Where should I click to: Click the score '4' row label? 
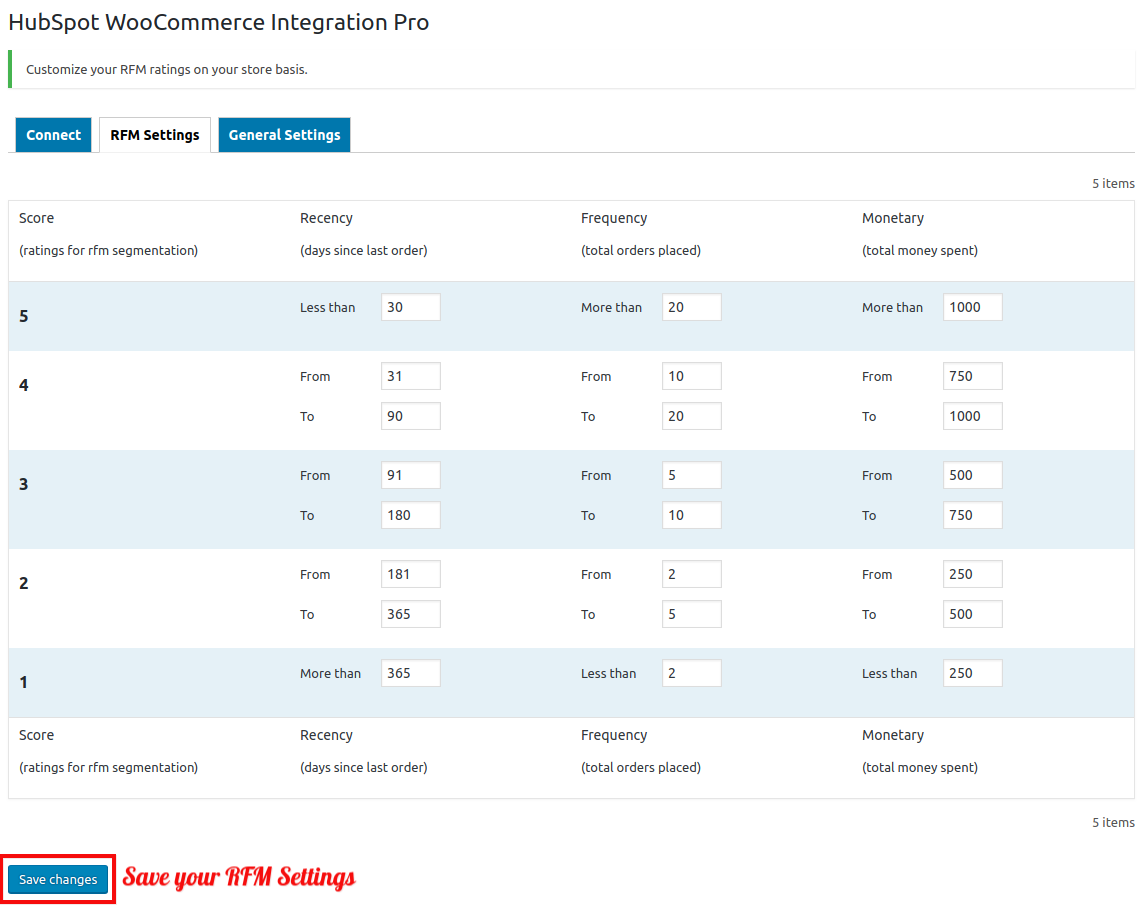(24, 386)
